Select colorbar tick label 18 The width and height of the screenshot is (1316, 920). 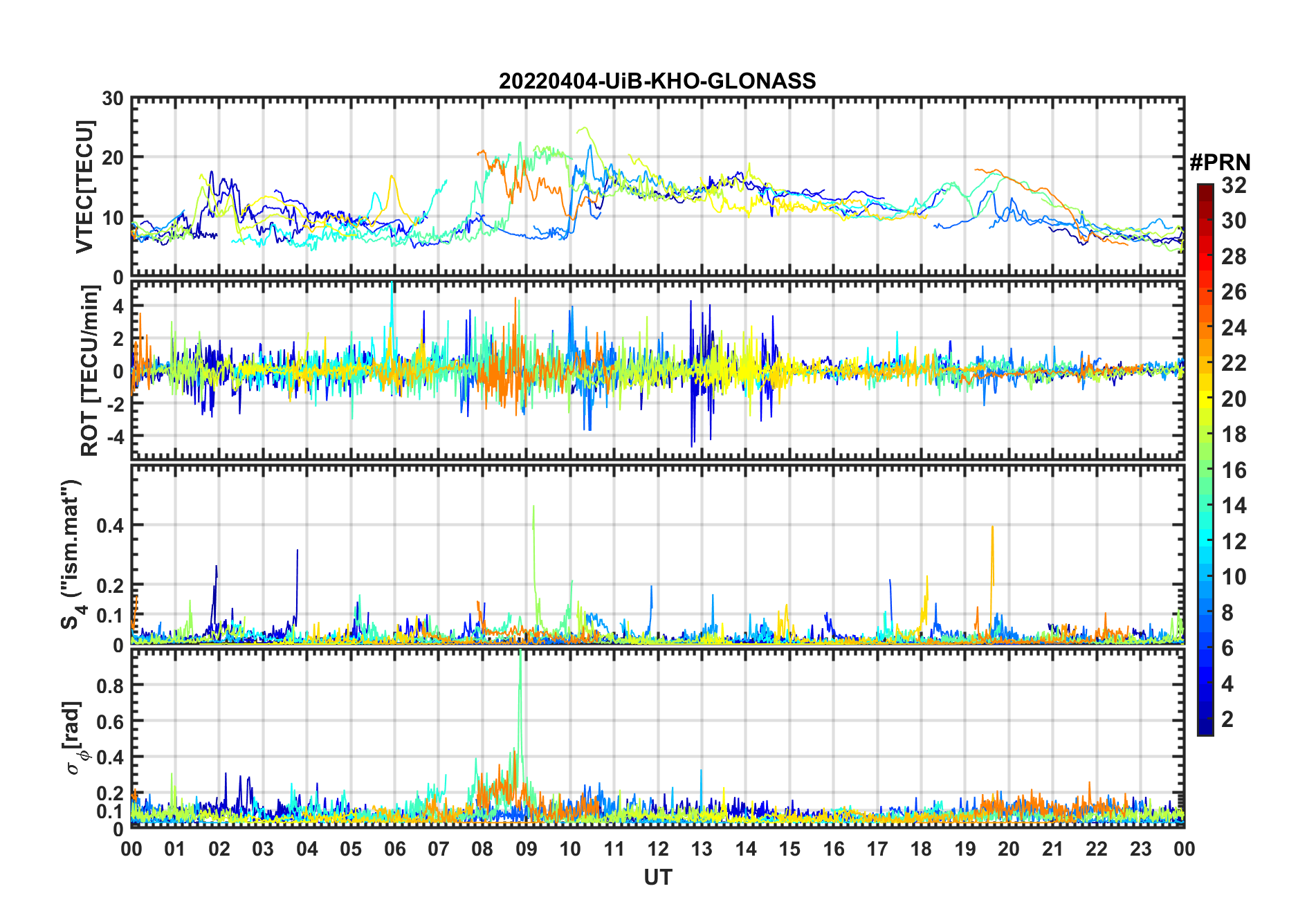(x=1234, y=434)
